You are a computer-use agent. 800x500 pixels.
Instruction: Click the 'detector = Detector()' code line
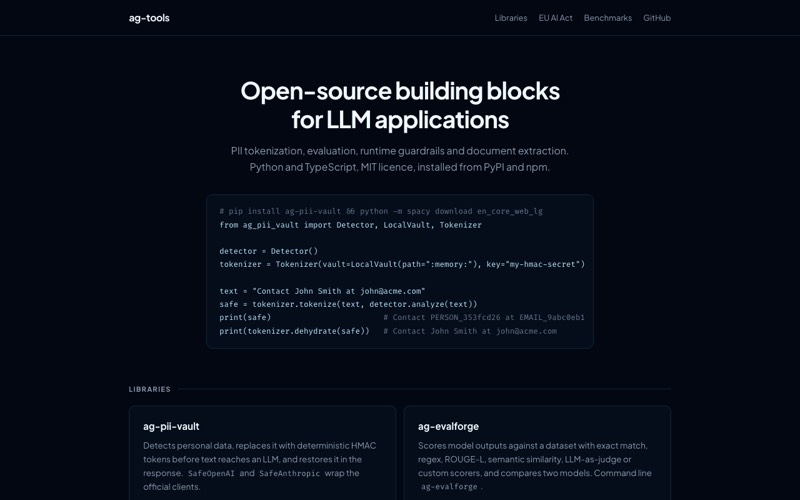coord(268,251)
